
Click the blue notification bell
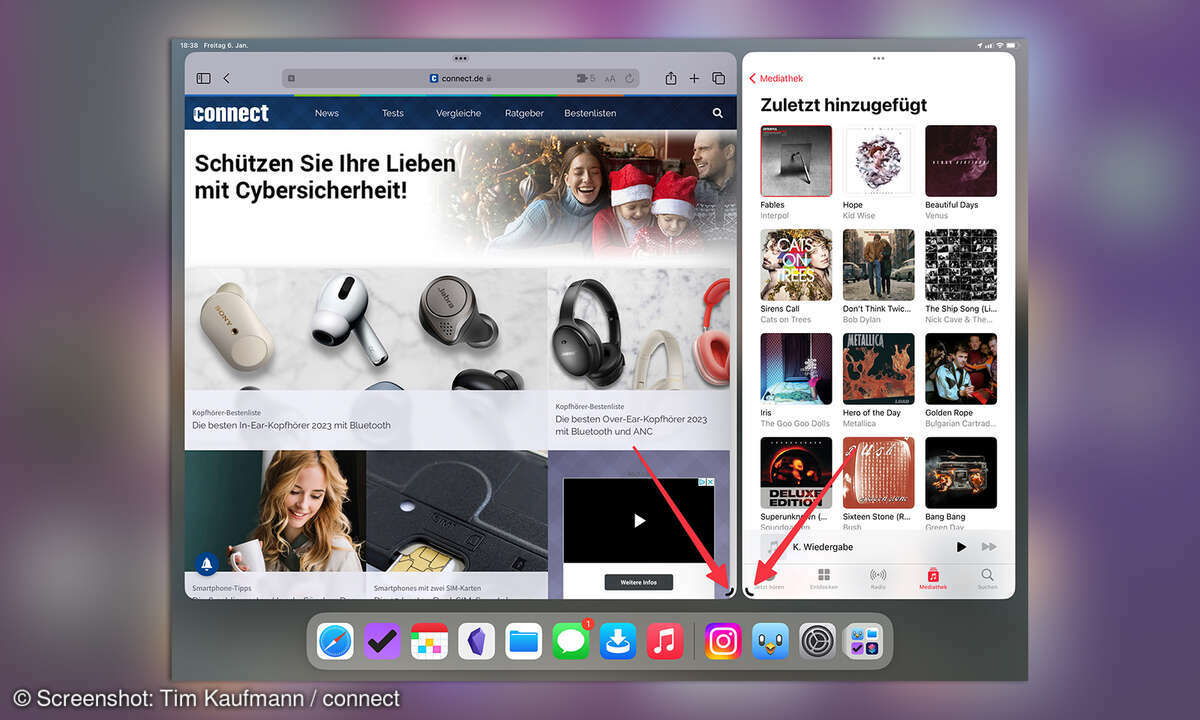pyautogui.click(x=207, y=563)
